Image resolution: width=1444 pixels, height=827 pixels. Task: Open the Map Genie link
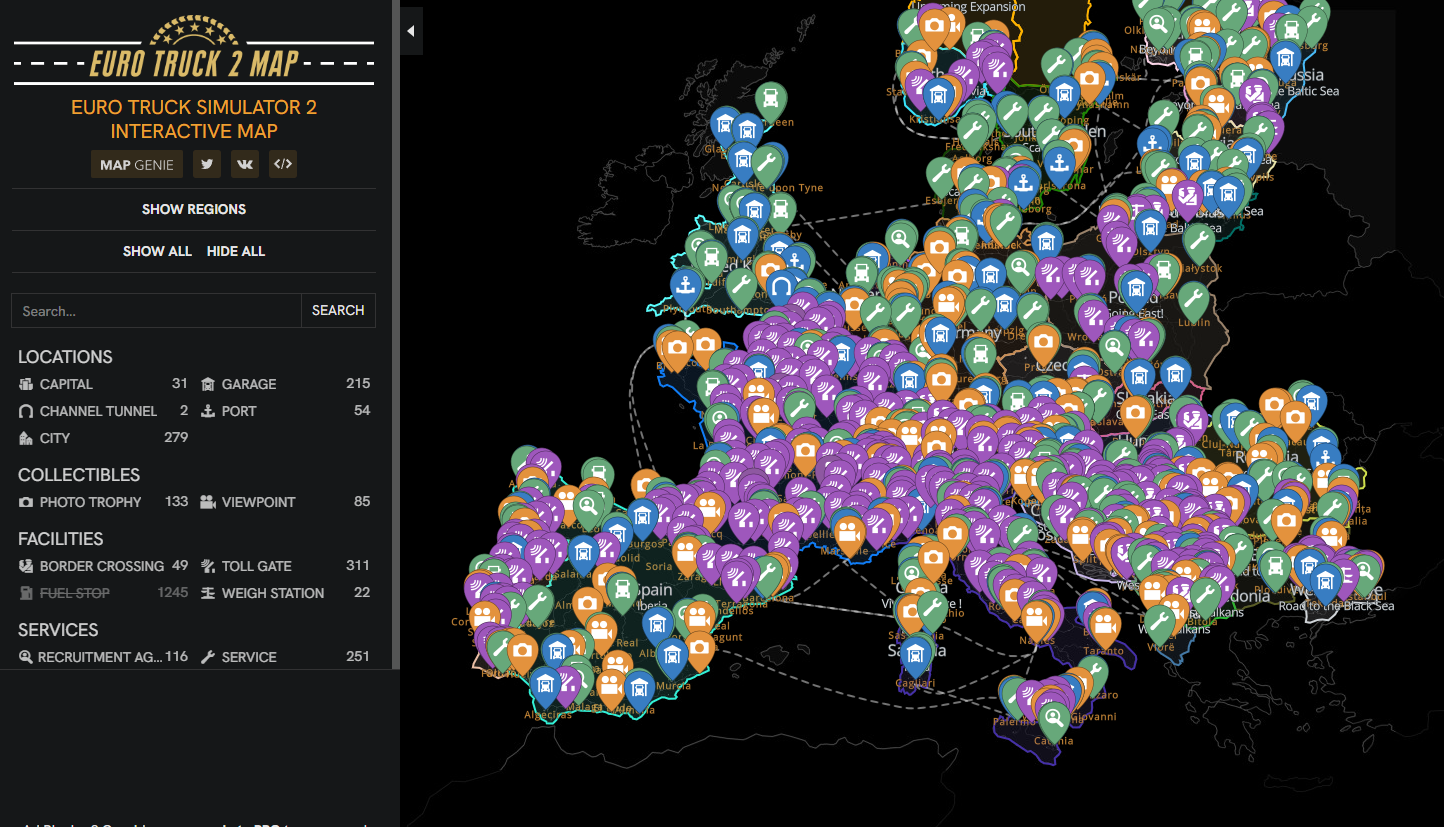coord(137,165)
